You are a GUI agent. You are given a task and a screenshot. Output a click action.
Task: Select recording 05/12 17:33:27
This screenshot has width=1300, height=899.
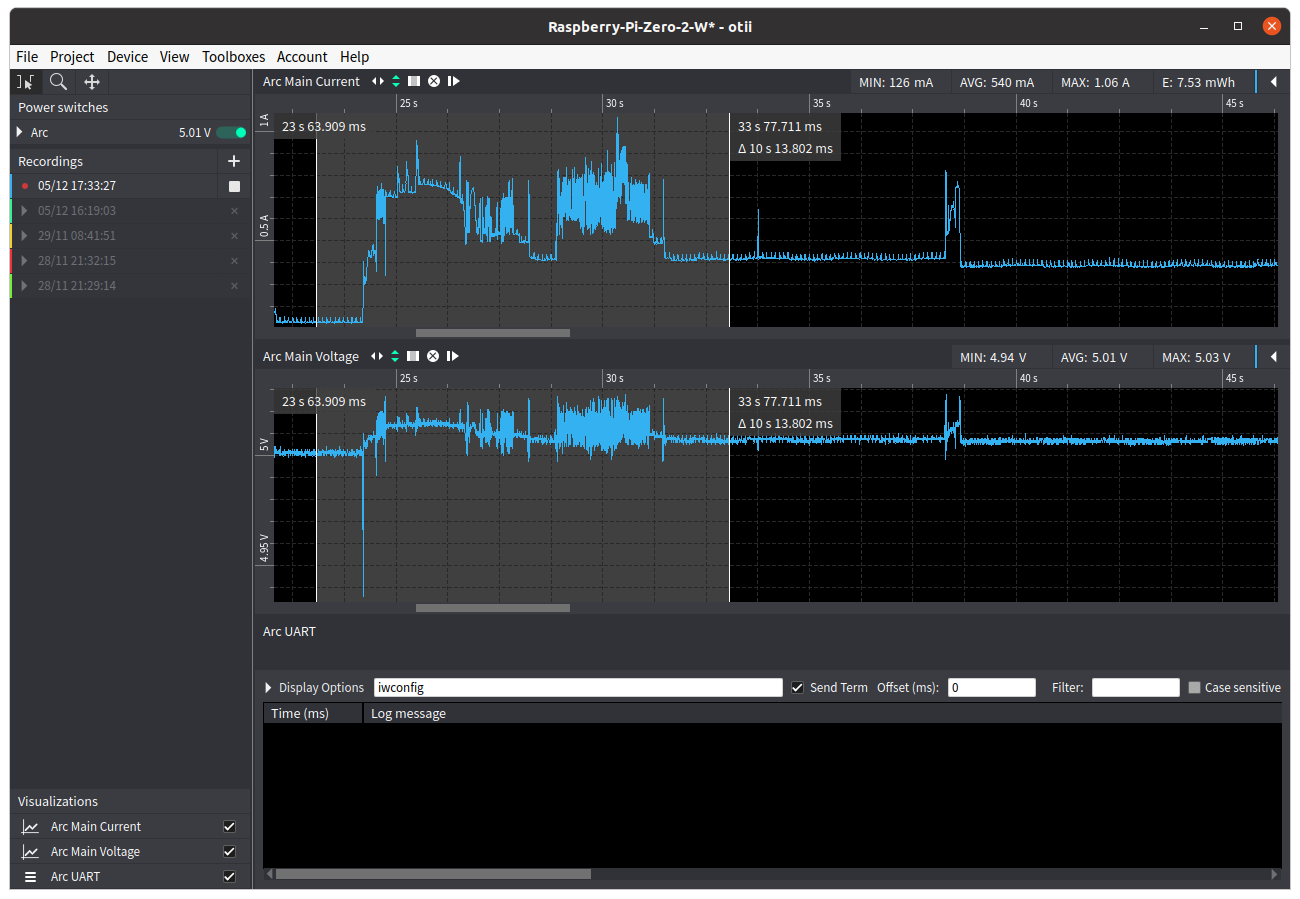[x=77, y=186]
